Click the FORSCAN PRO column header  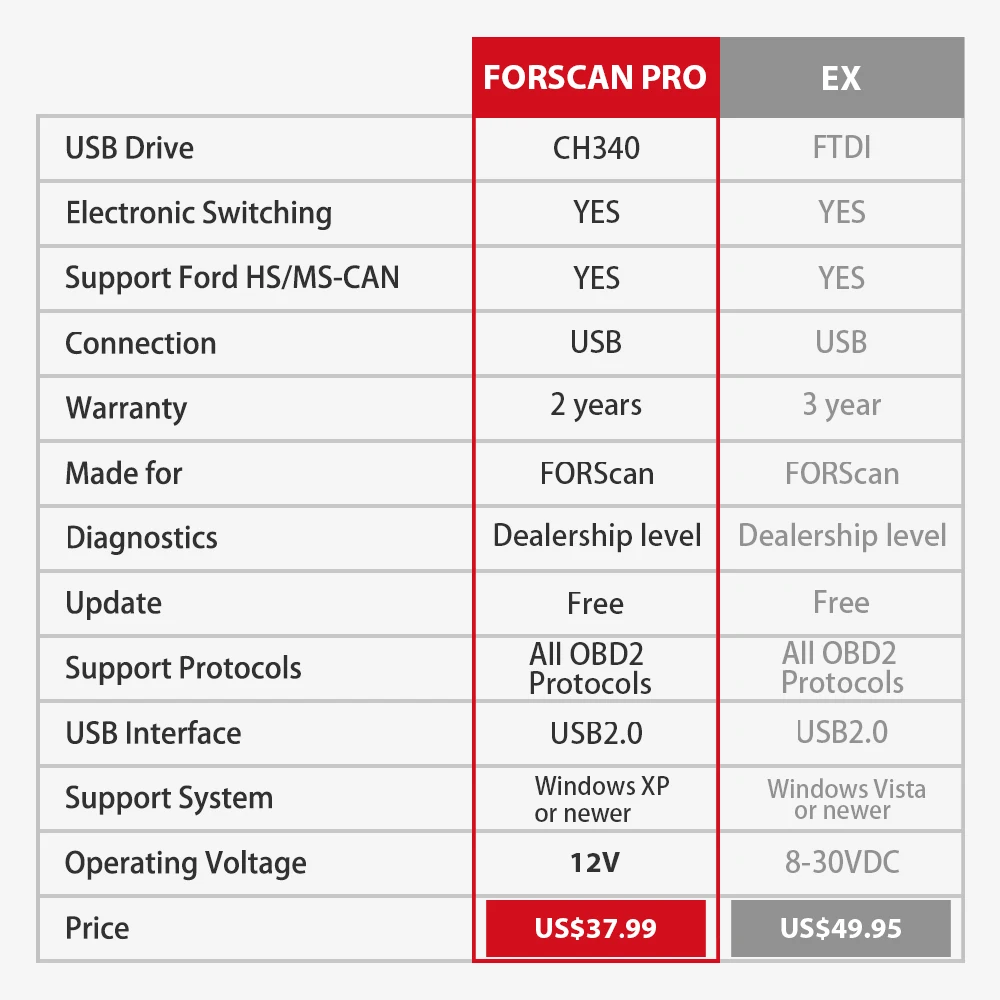tap(595, 78)
